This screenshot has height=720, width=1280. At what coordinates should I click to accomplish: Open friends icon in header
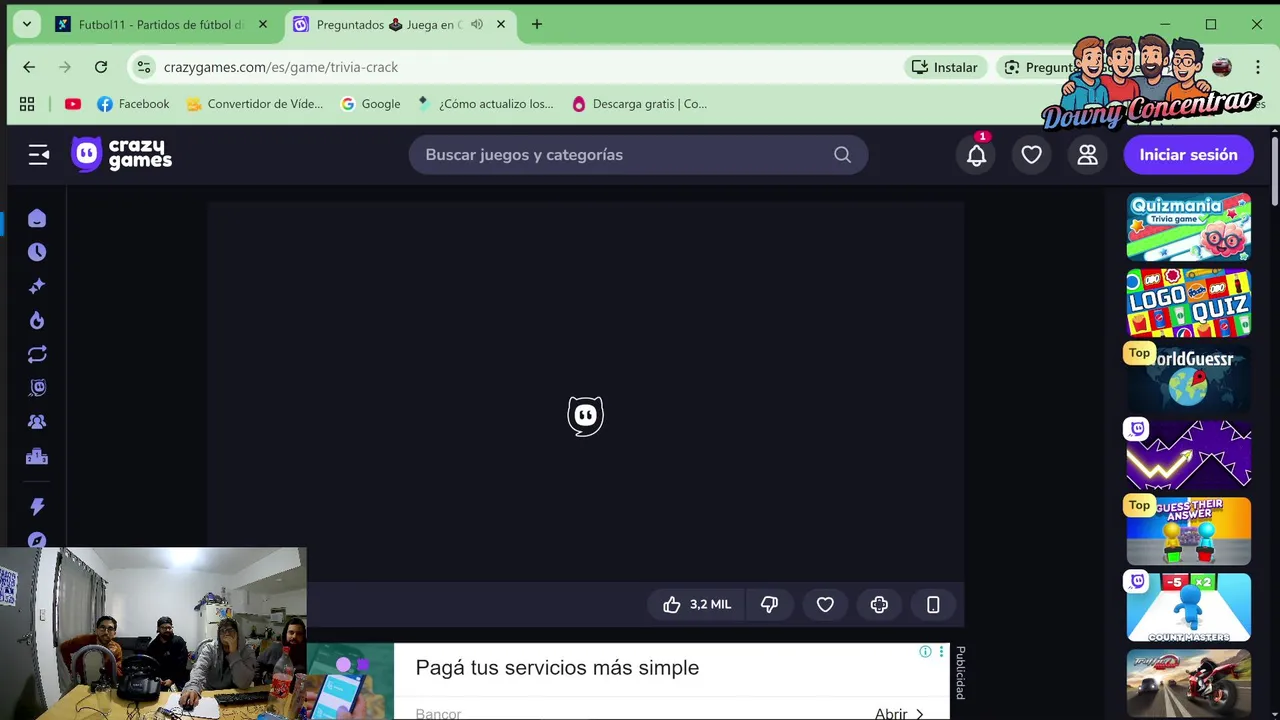coord(1087,155)
